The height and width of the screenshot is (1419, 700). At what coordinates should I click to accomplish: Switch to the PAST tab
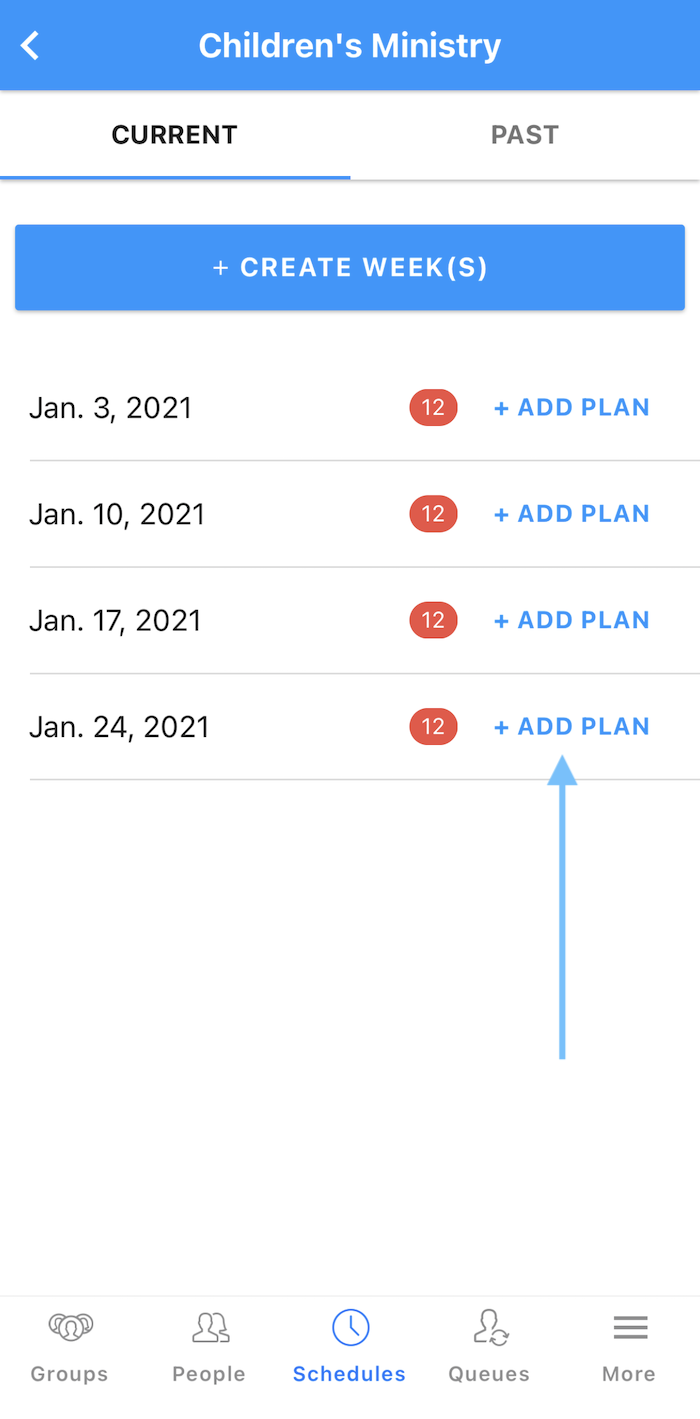click(x=524, y=134)
